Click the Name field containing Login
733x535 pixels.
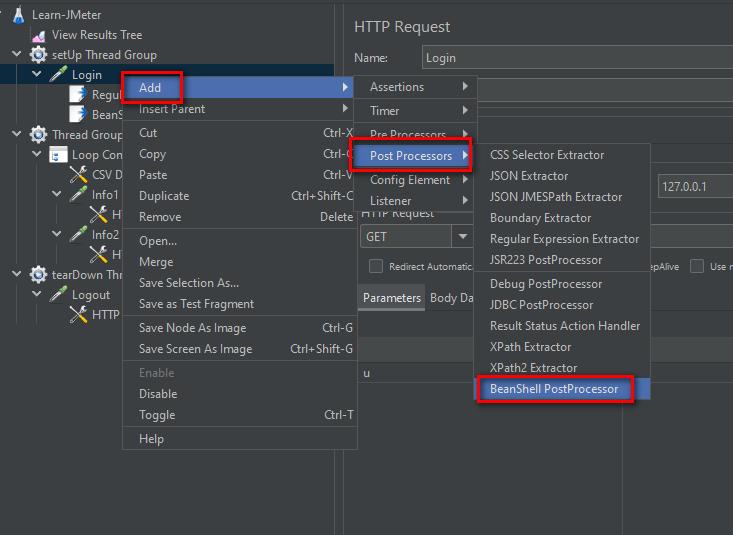[577, 58]
